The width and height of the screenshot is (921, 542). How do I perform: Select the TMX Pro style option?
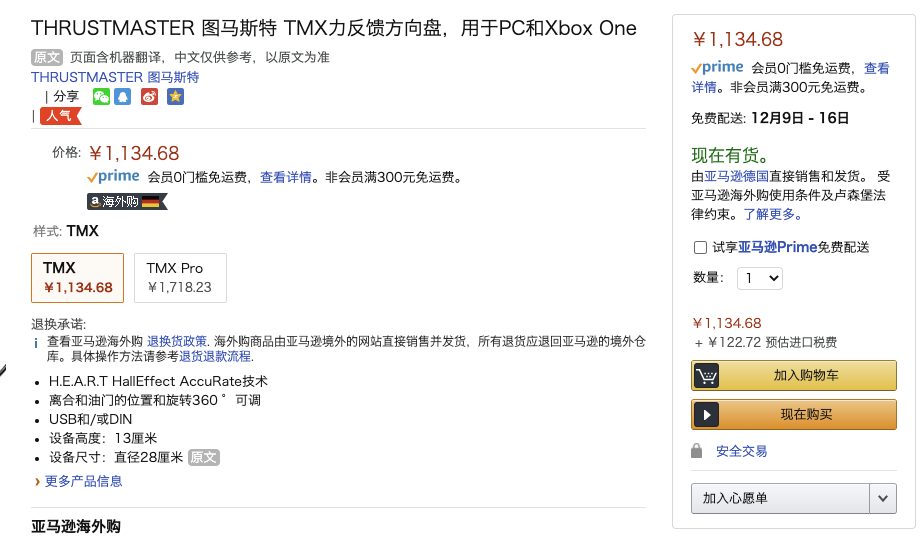click(x=180, y=278)
